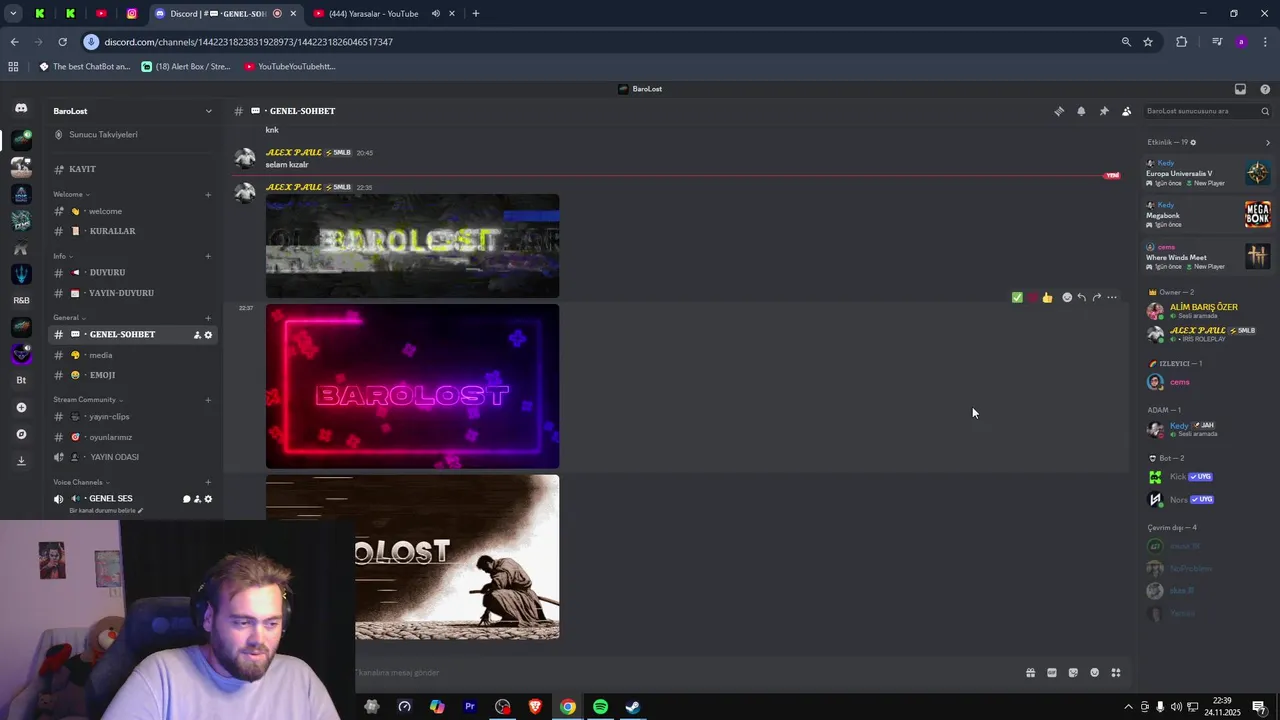Open apps launcher in message bar

(1116, 673)
